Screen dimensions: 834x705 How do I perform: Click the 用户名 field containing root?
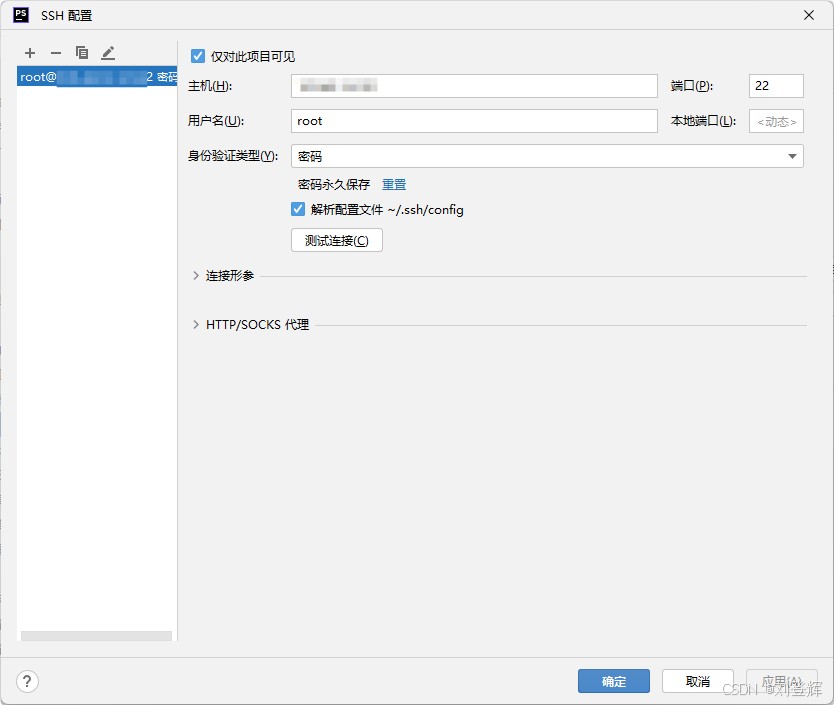[474, 121]
